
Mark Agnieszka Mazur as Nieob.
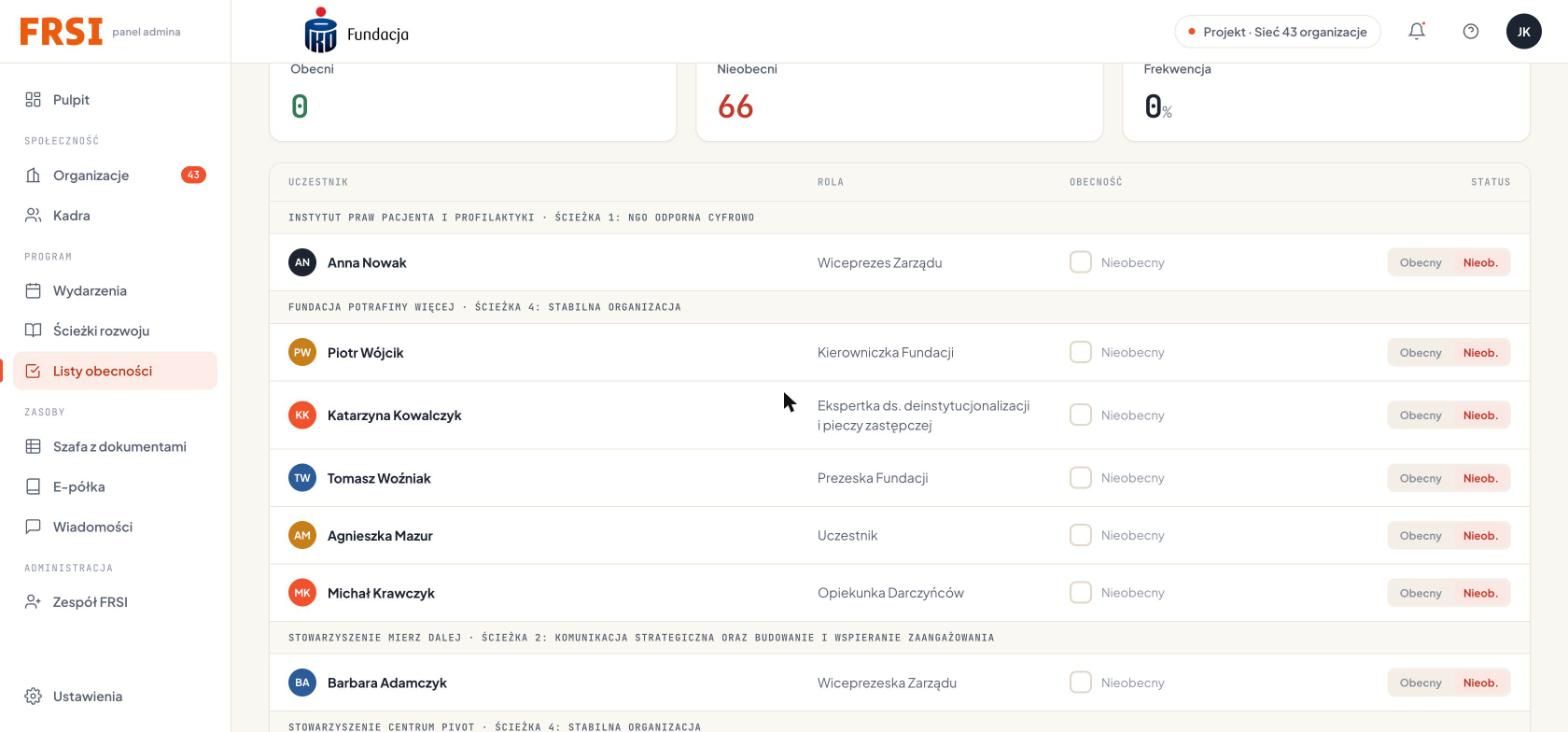click(x=1480, y=536)
